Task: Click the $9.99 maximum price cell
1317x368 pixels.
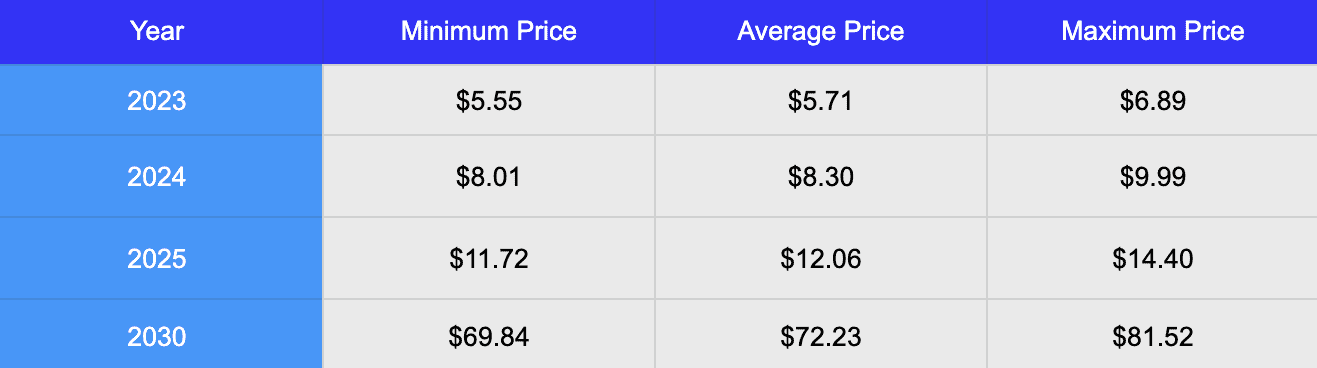Action: (1152, 176)
